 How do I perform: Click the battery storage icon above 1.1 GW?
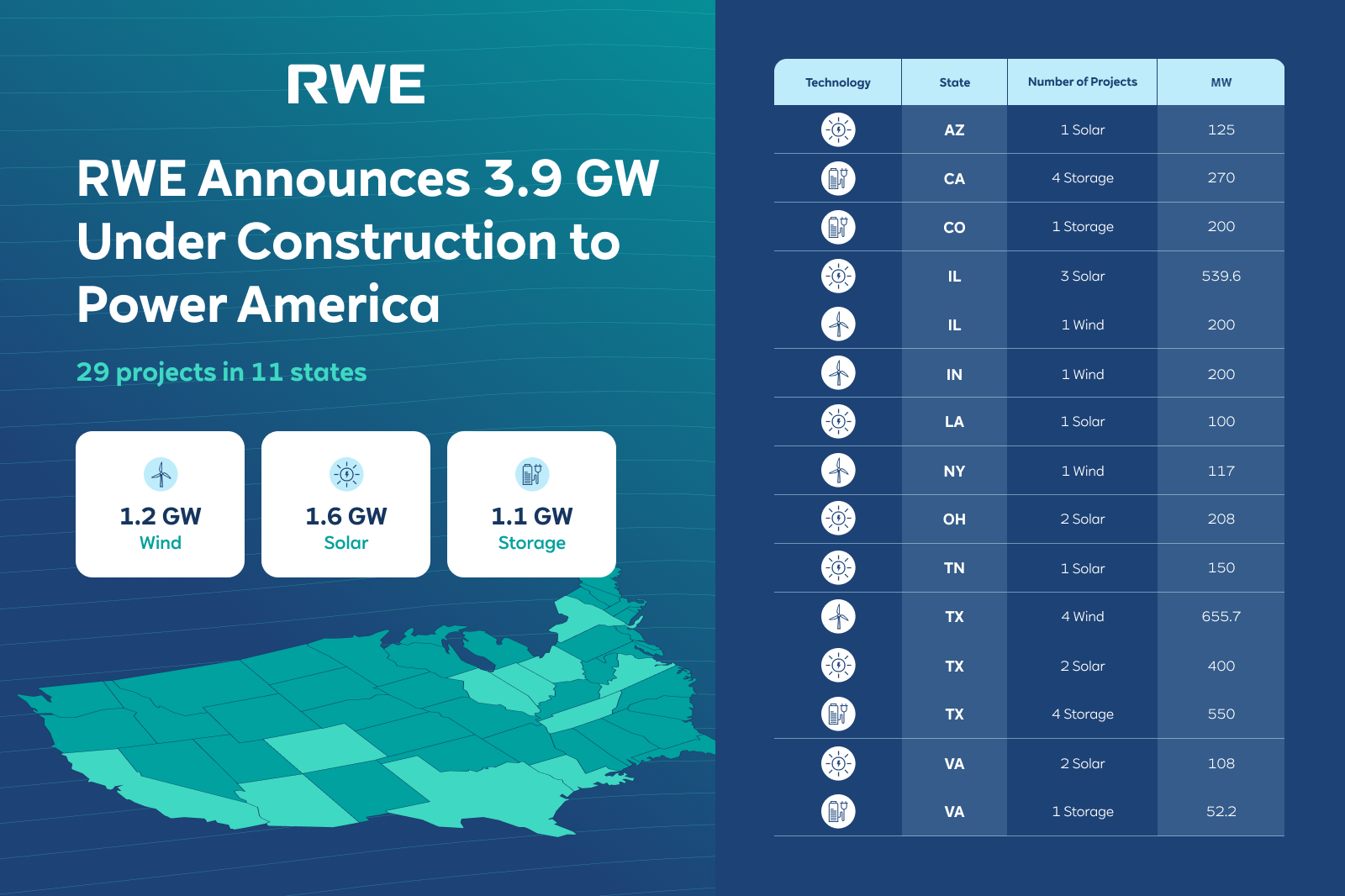(532, 474)
